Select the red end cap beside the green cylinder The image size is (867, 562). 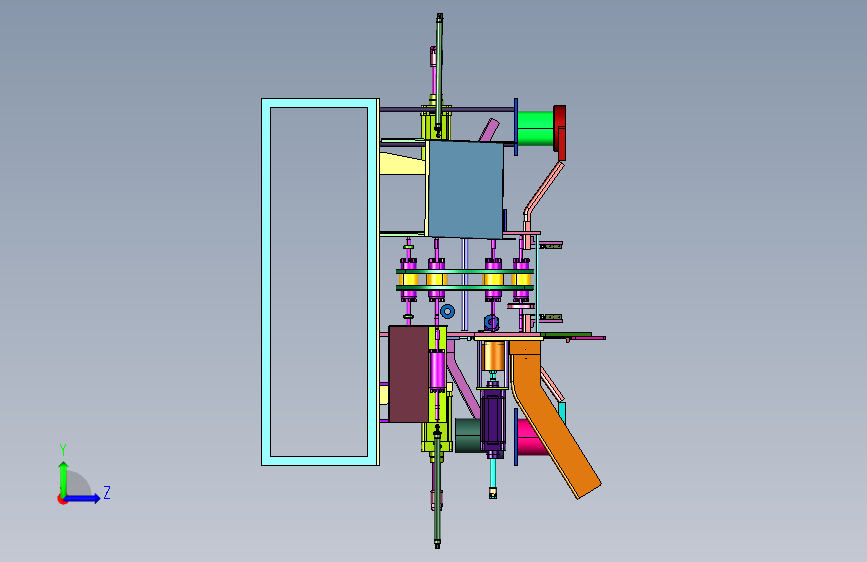tap(560, 133)
